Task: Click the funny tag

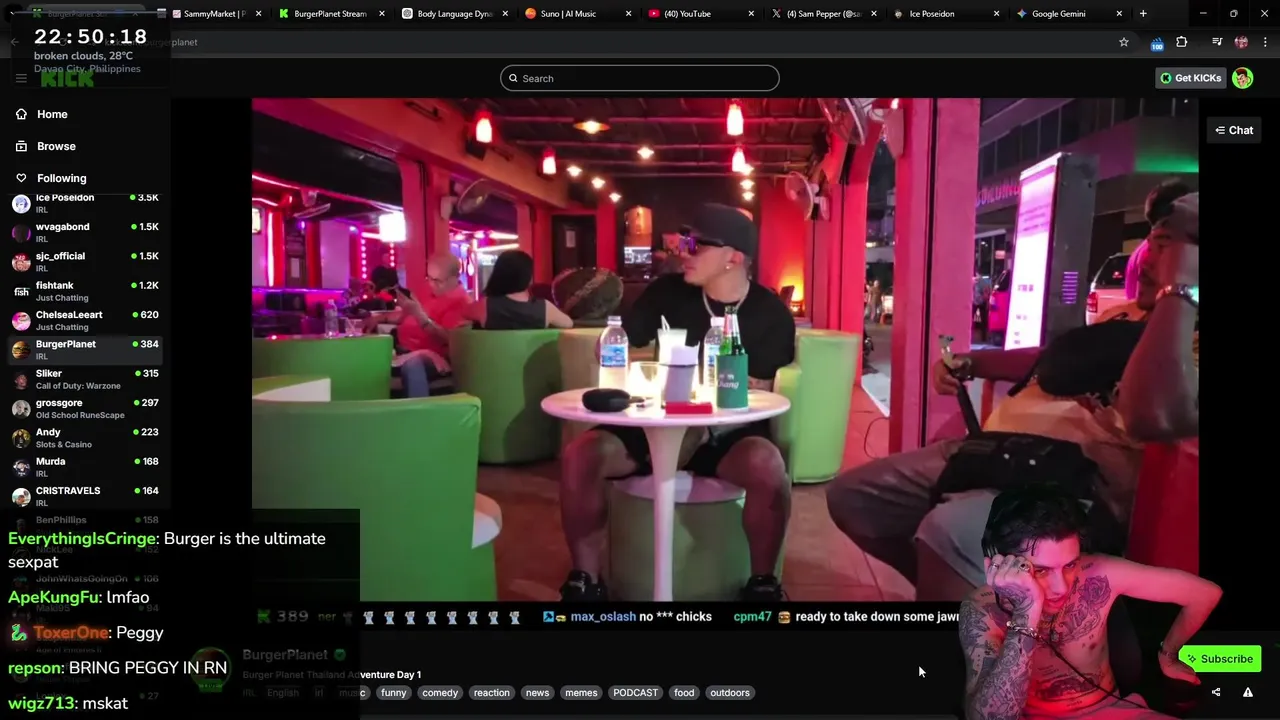Action: point(394,692)
